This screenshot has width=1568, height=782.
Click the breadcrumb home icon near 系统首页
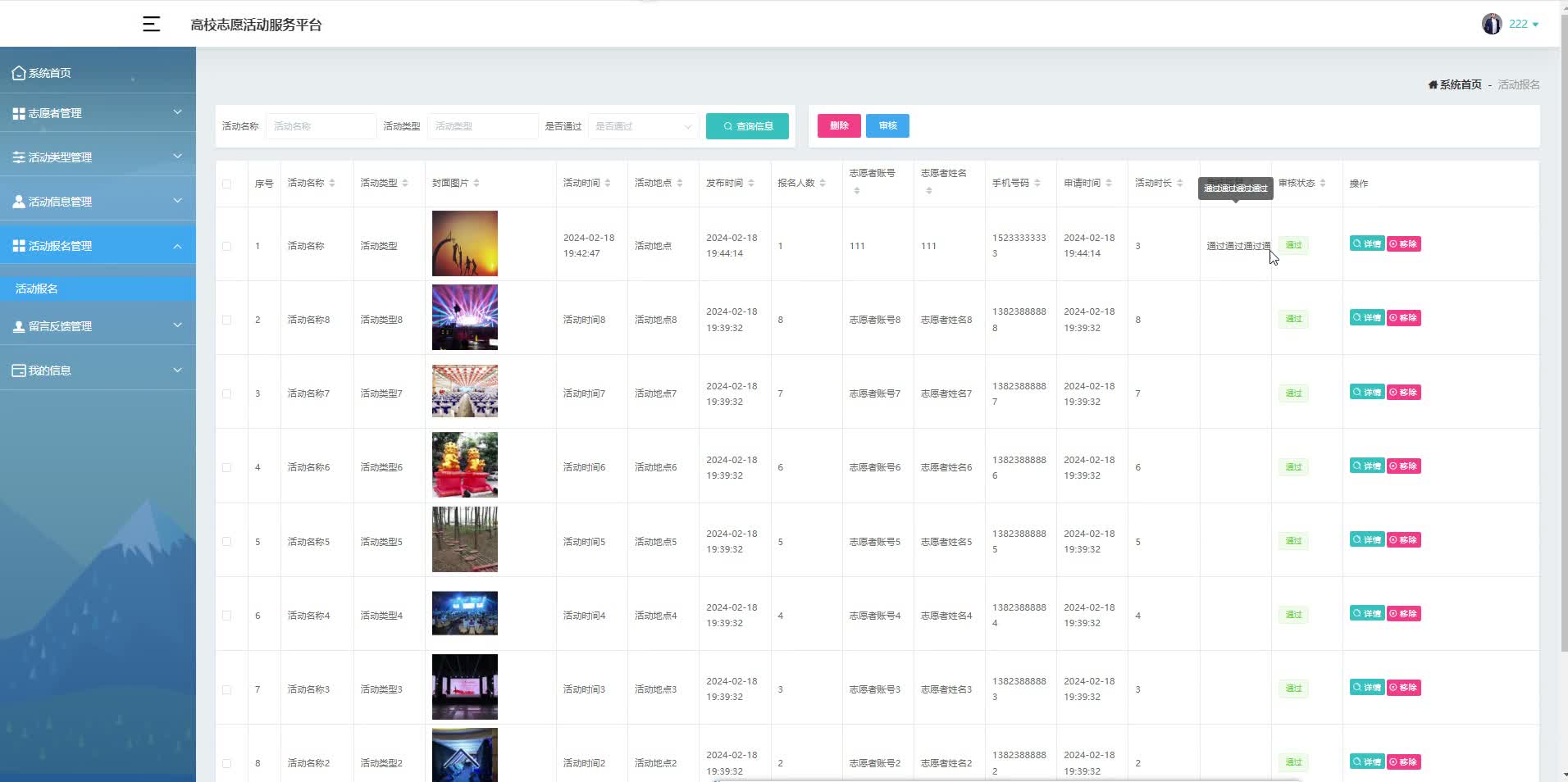pyautogui.click(x=1433, y=84)
